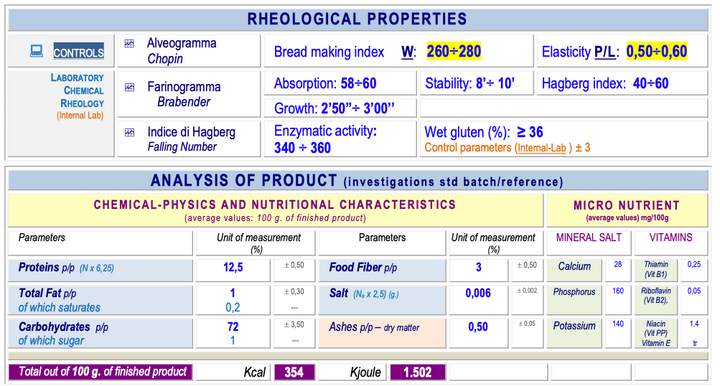
Task: Click the purple 354 Kcal value box
Action: click(294, 372)
